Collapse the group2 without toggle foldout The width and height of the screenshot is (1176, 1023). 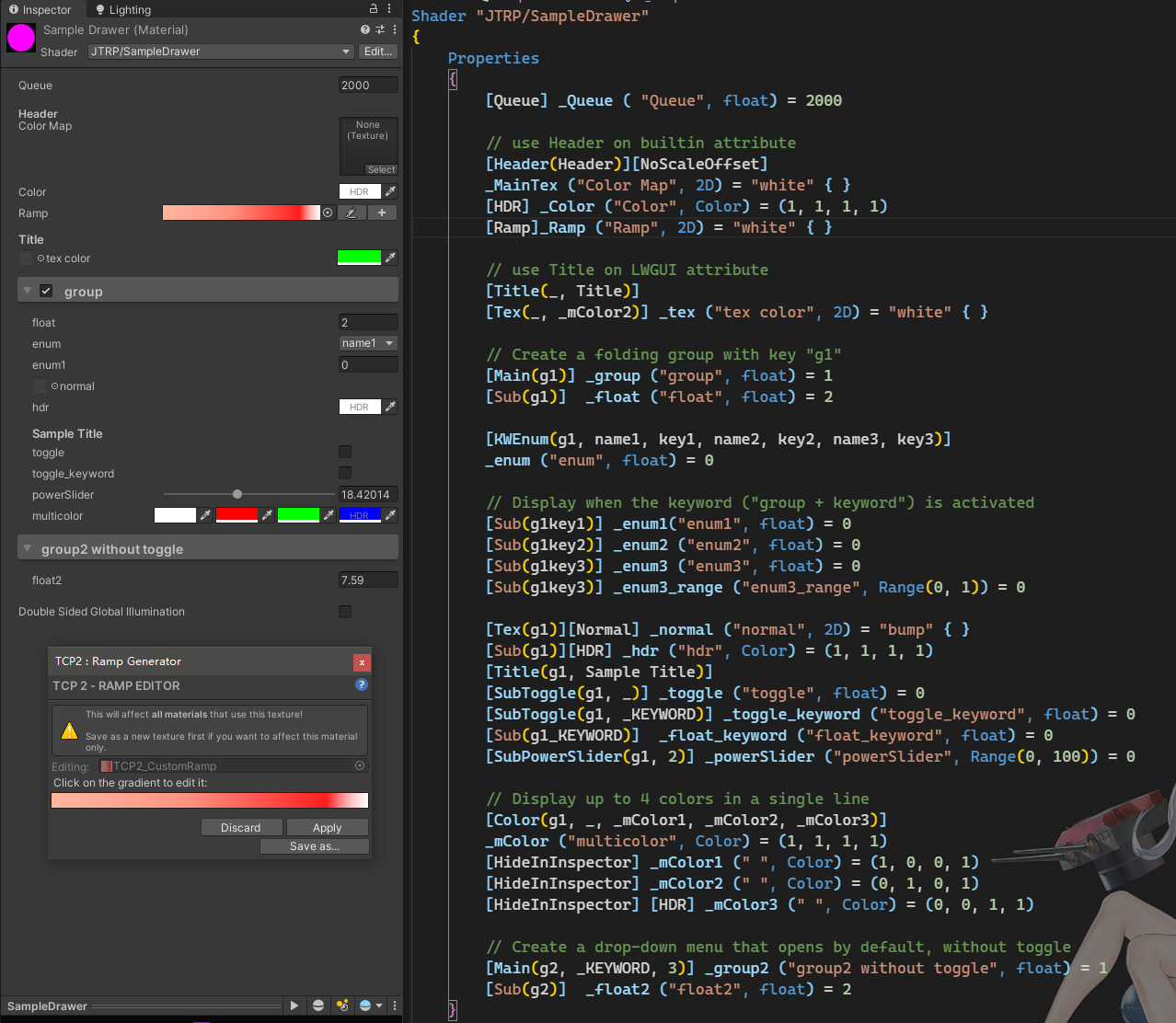27,548
